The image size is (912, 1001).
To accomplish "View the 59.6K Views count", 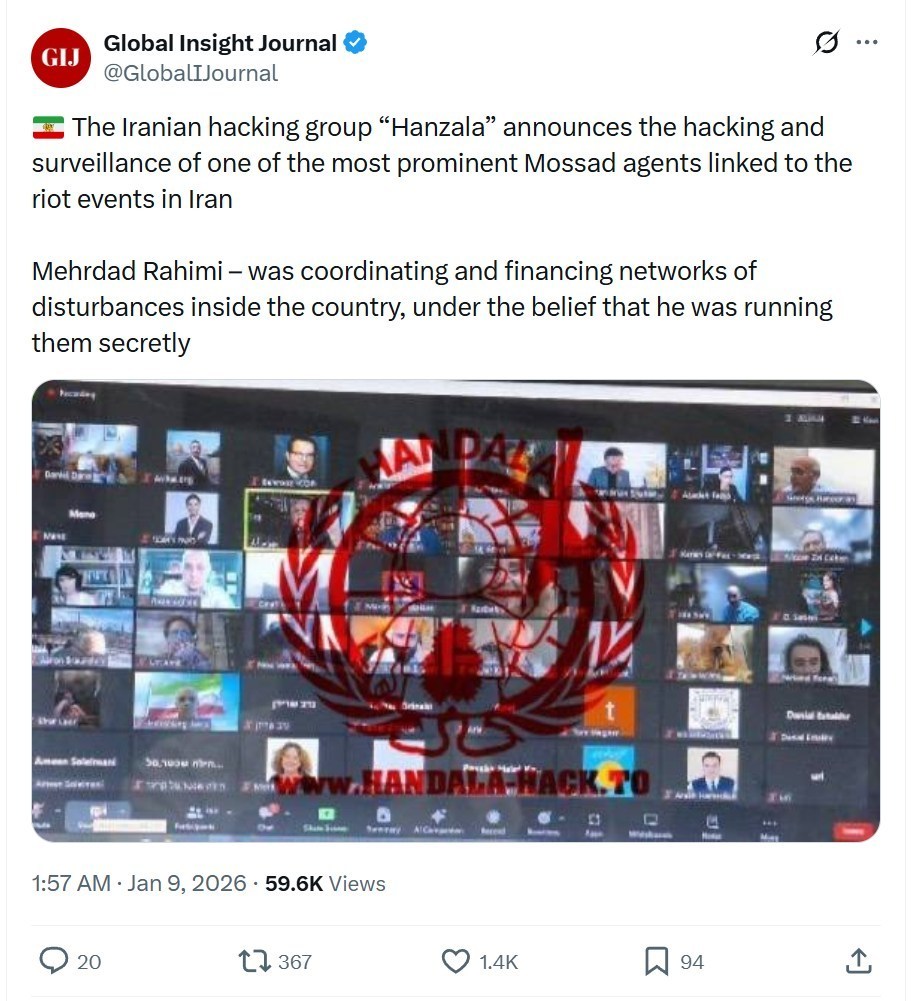I will tap(325, 883).
